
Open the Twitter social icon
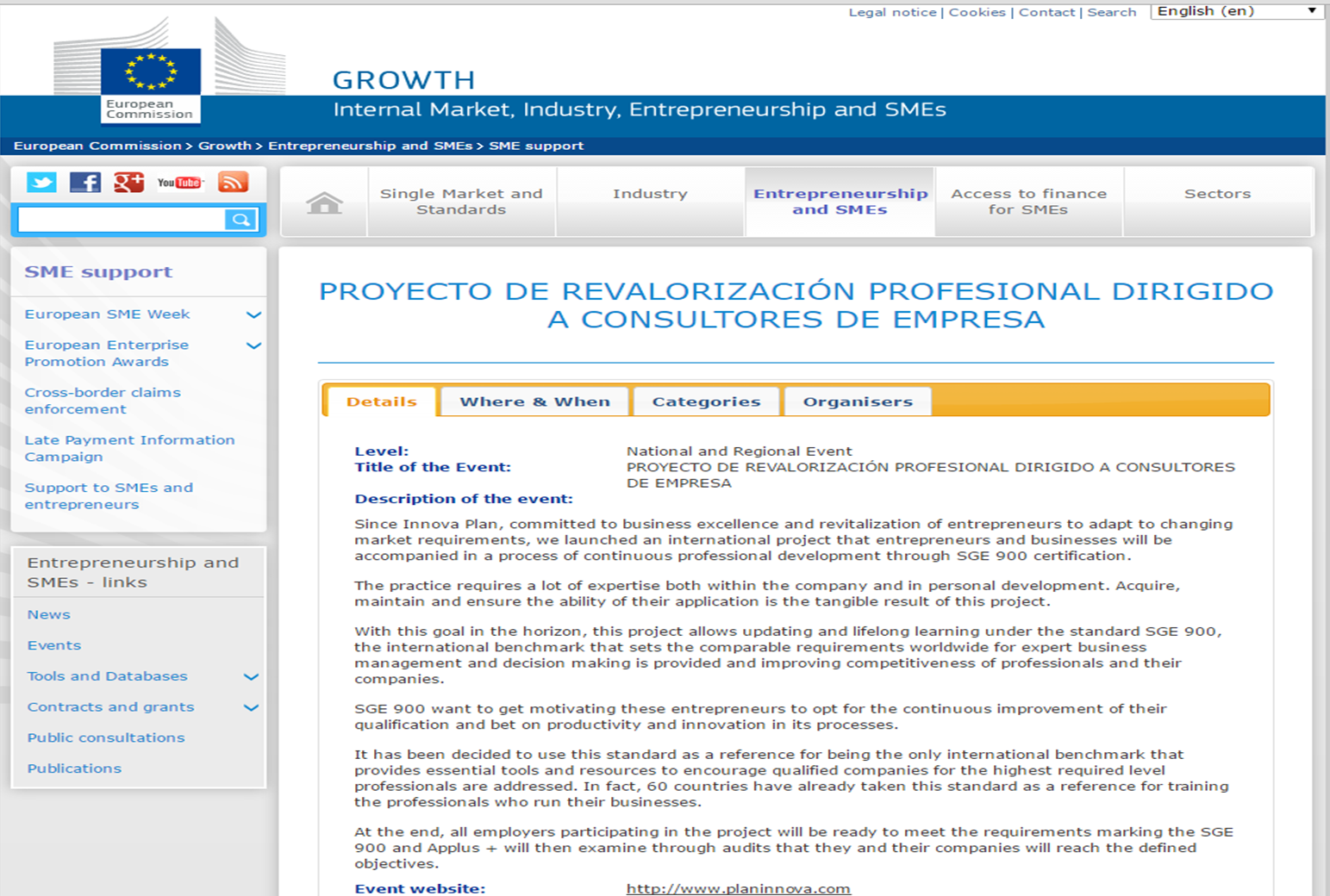pos(41,182)
